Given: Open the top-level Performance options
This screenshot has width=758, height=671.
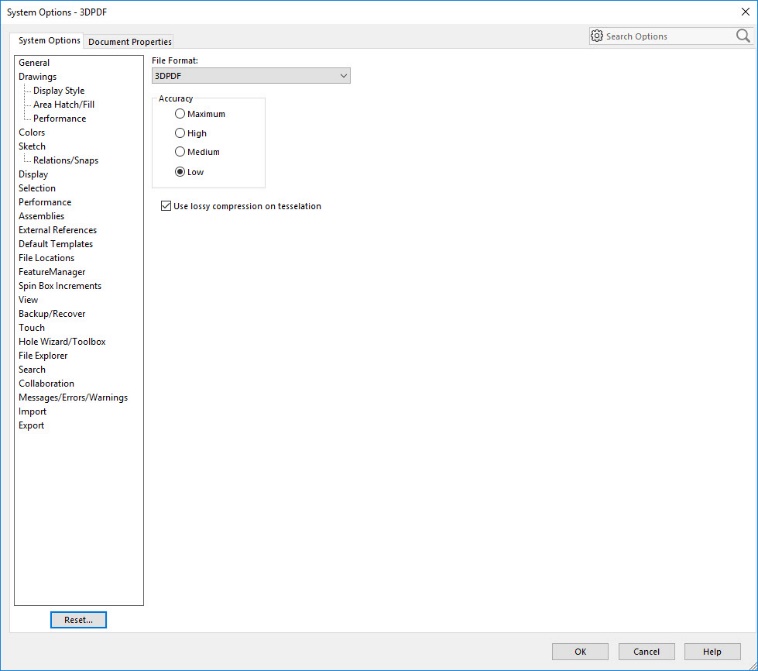Looking at the screenshot, I should [x=44, y=203].
